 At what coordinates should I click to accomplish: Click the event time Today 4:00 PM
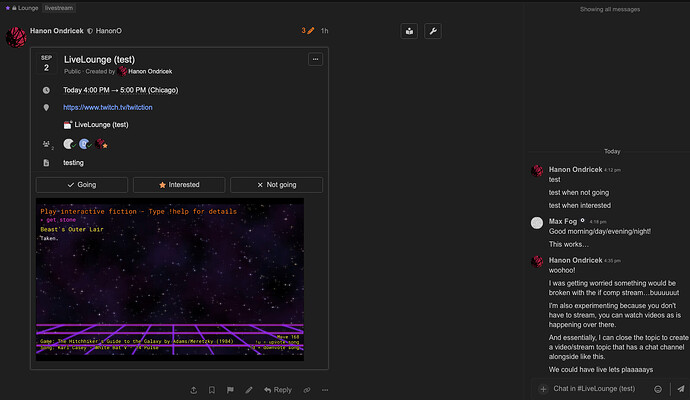pyautogui.click(x=86, y=90)
